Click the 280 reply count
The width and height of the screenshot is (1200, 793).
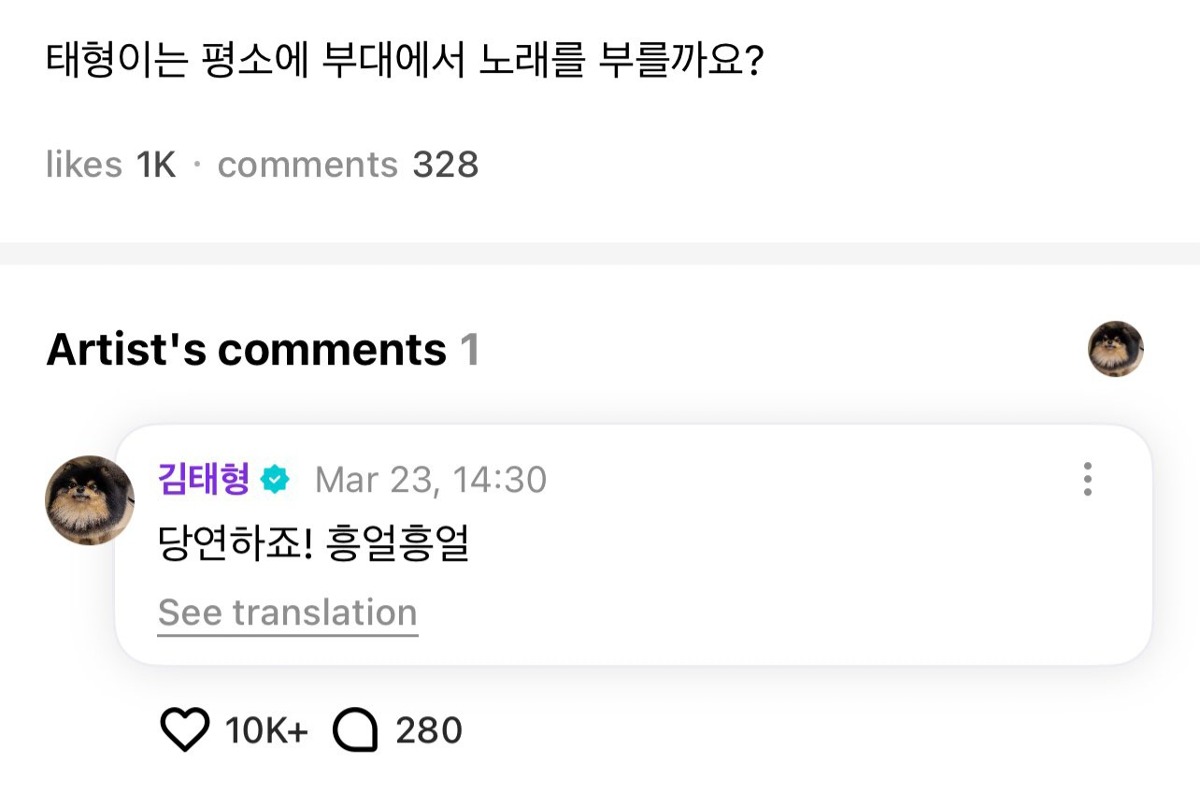(x=429, y=731)
